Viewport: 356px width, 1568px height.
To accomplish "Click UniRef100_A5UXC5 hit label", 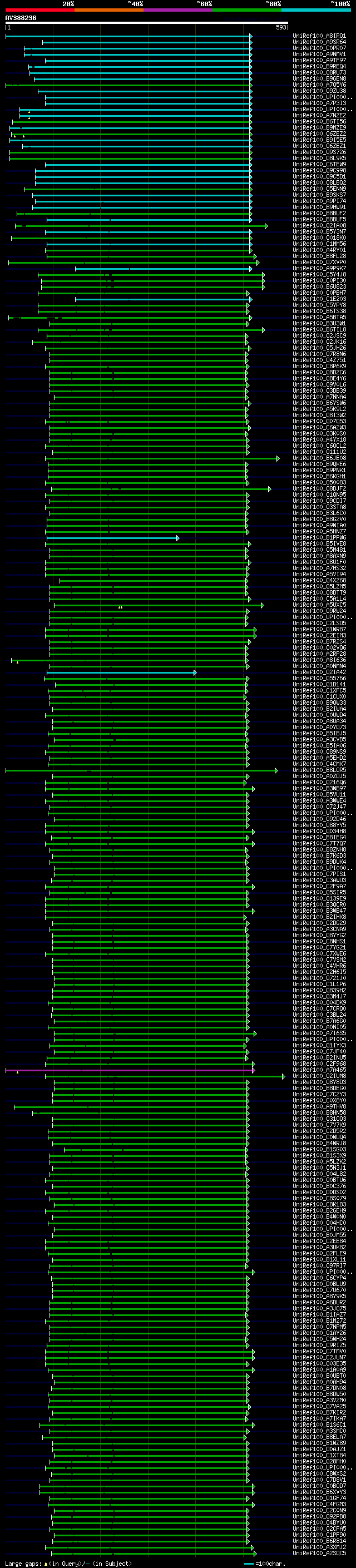I will pos(319,605).
